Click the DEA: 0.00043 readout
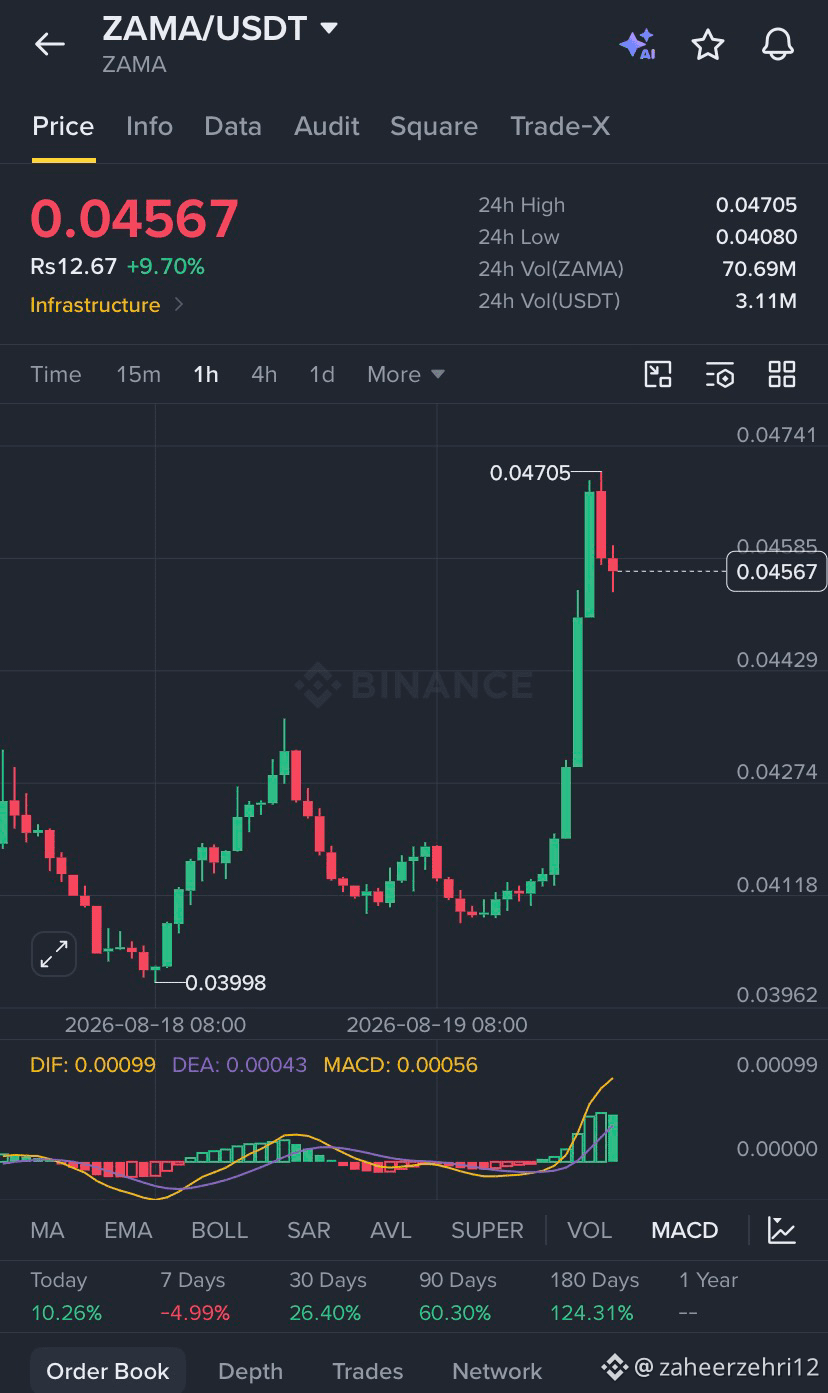Viewport: 828px width, 1393px height. pos(239,1065)
